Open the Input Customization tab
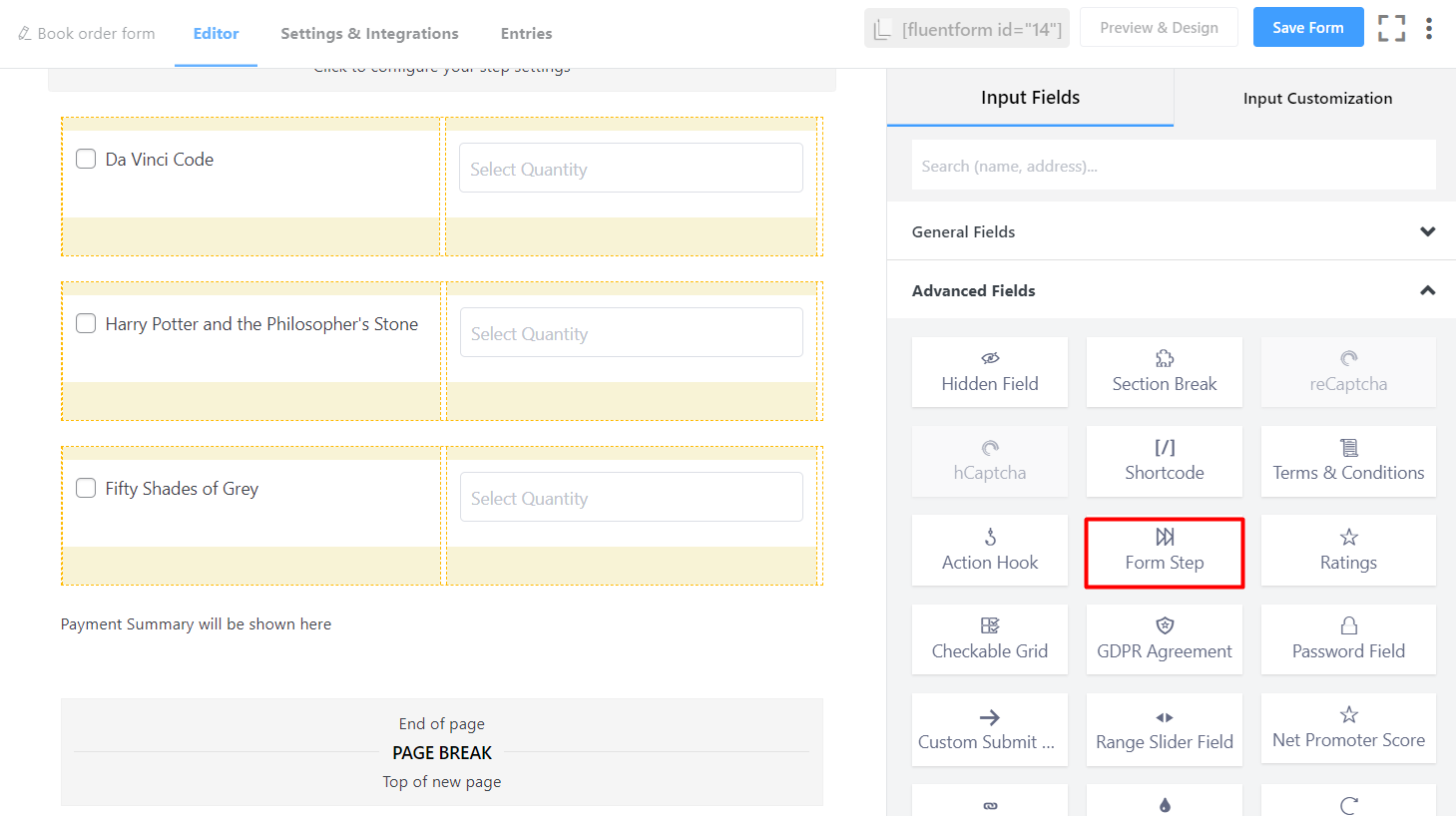Viewport: 1456px width, 816px height. point(1316,98)
